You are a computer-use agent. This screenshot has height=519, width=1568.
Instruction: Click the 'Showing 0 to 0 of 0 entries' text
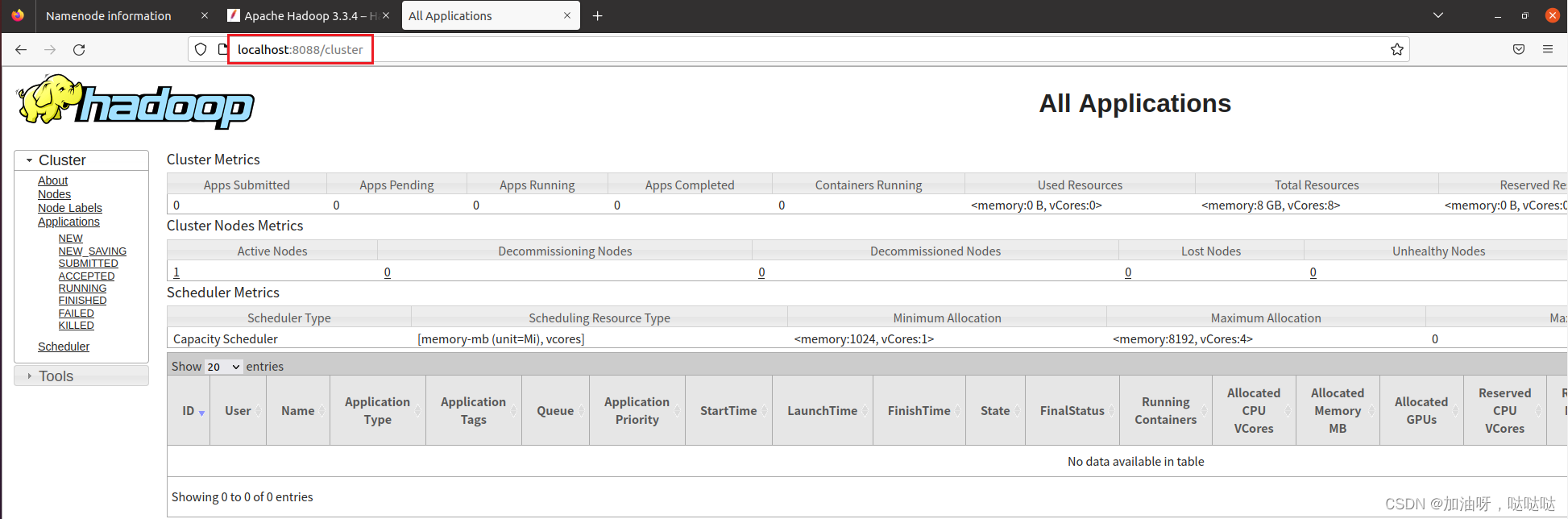point(243,497)
